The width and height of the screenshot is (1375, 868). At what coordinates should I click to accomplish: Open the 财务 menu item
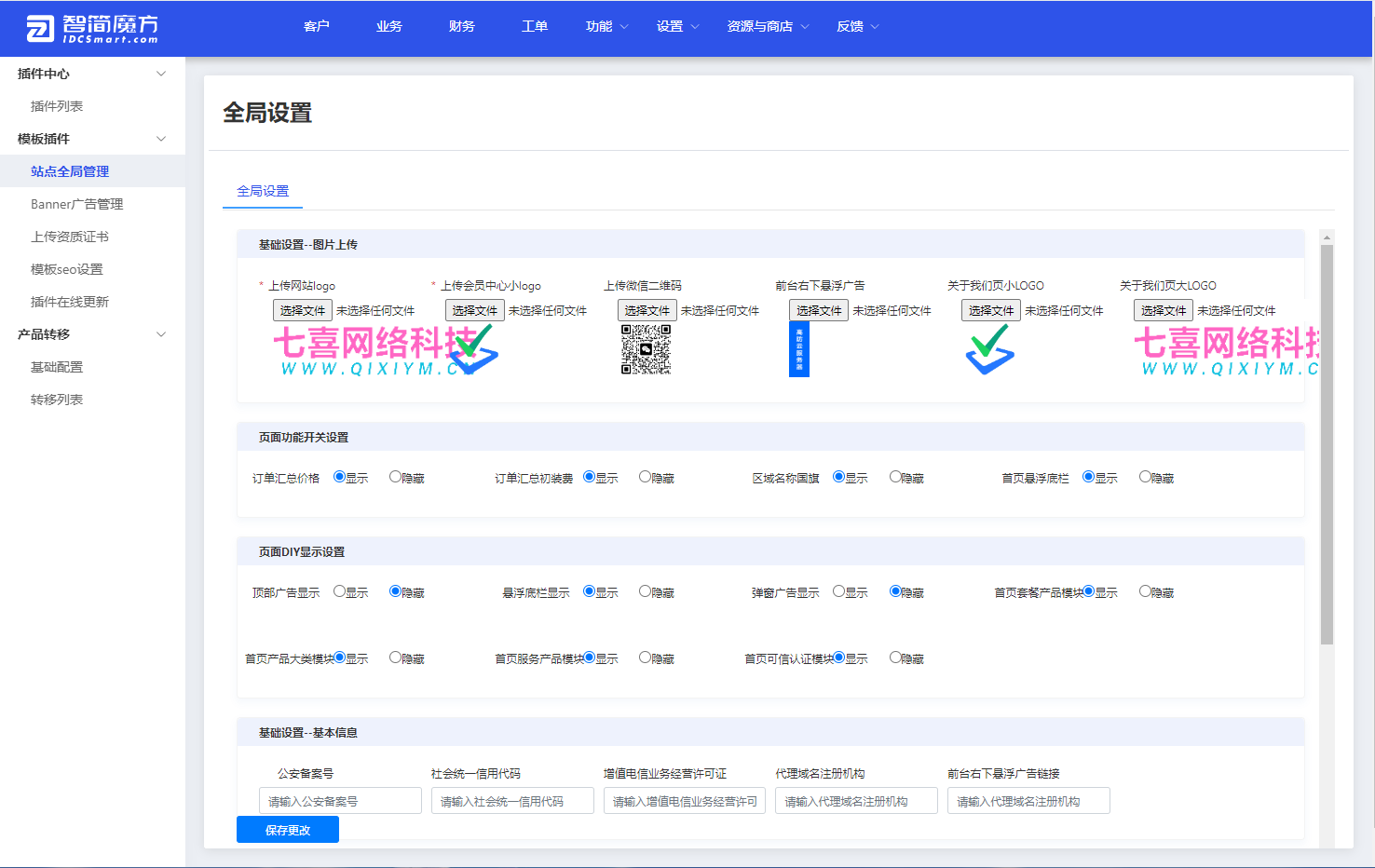(x=461, y=27)
